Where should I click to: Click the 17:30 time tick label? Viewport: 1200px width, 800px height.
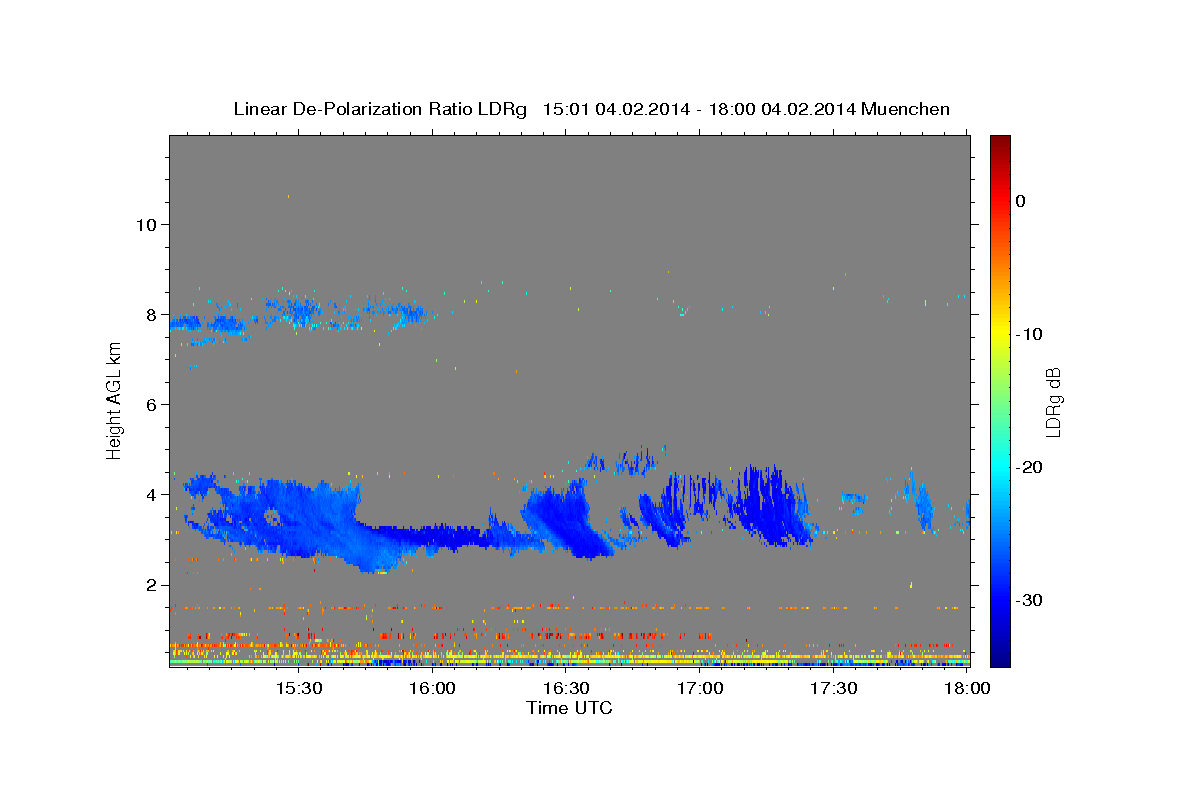834,689
